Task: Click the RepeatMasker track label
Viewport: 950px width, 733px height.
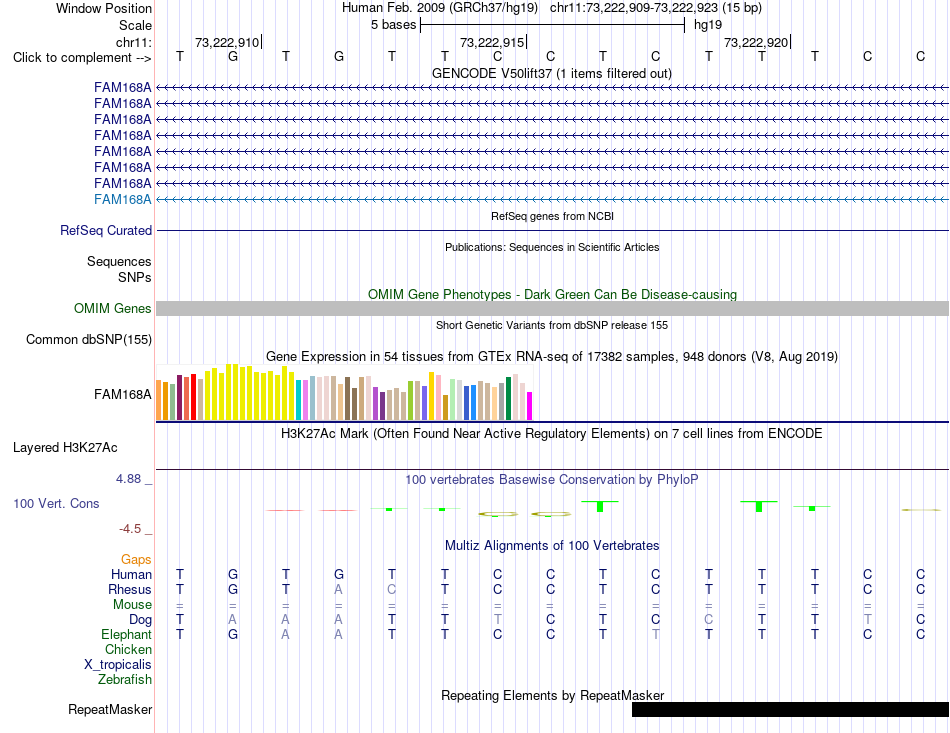Action: tap(110, 709)
